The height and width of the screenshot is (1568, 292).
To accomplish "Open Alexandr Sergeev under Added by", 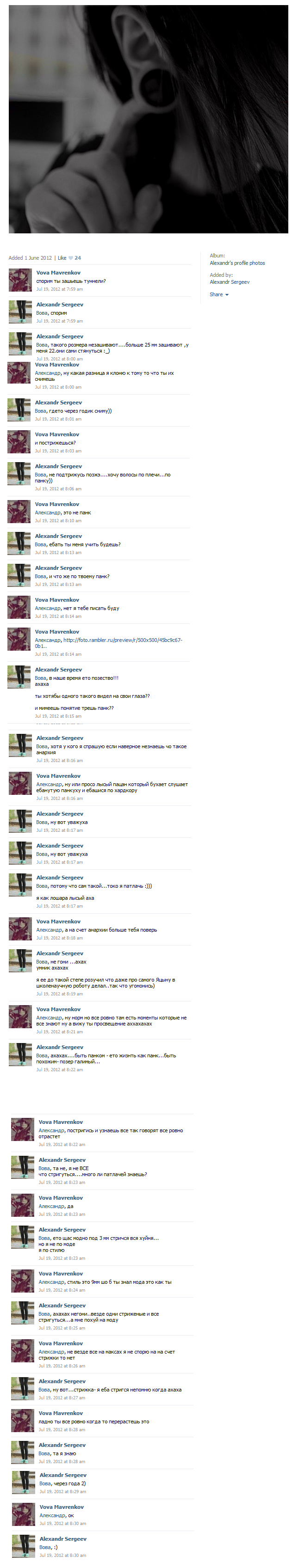I will click(x=229, y=282).
